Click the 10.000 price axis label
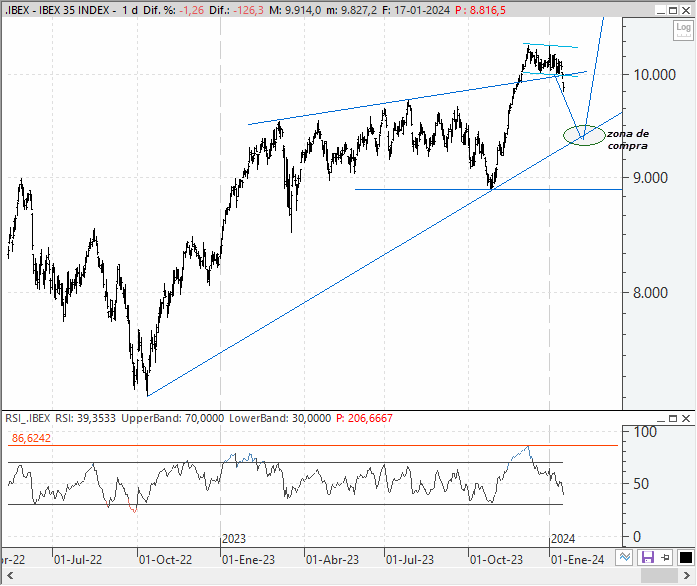The width and height of the screenshot is (697, 586). [654, 75]
